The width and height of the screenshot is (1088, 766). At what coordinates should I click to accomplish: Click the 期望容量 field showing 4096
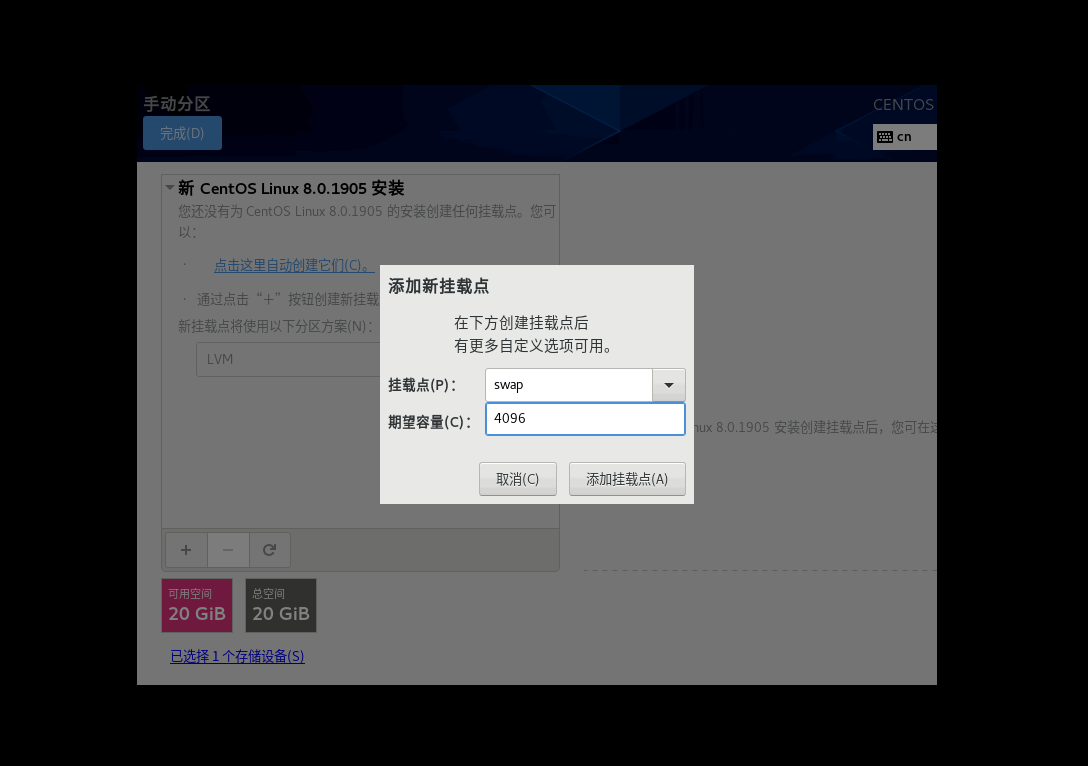[585, 418]
